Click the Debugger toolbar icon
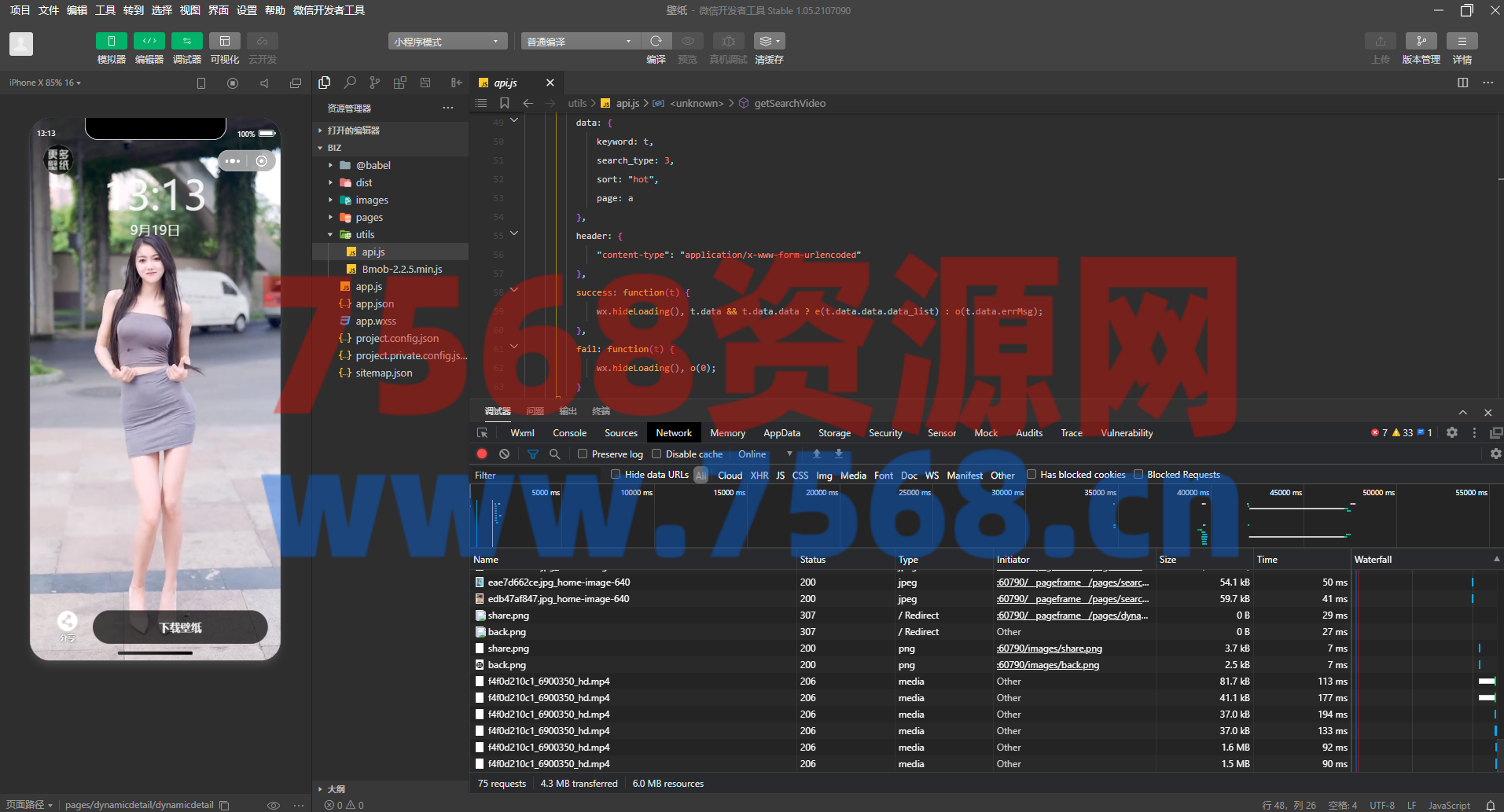The width and height of the screenshot is (1504, 812). pyautogui.click(x=186, y=41)
